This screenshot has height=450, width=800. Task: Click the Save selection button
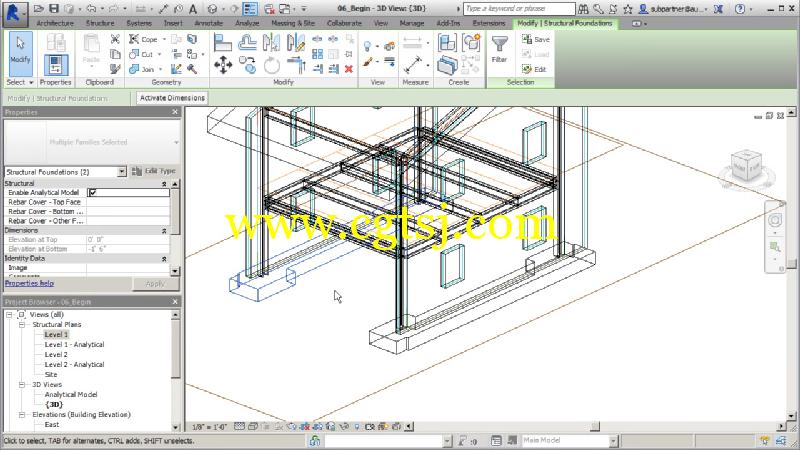[x=536, y=39]
